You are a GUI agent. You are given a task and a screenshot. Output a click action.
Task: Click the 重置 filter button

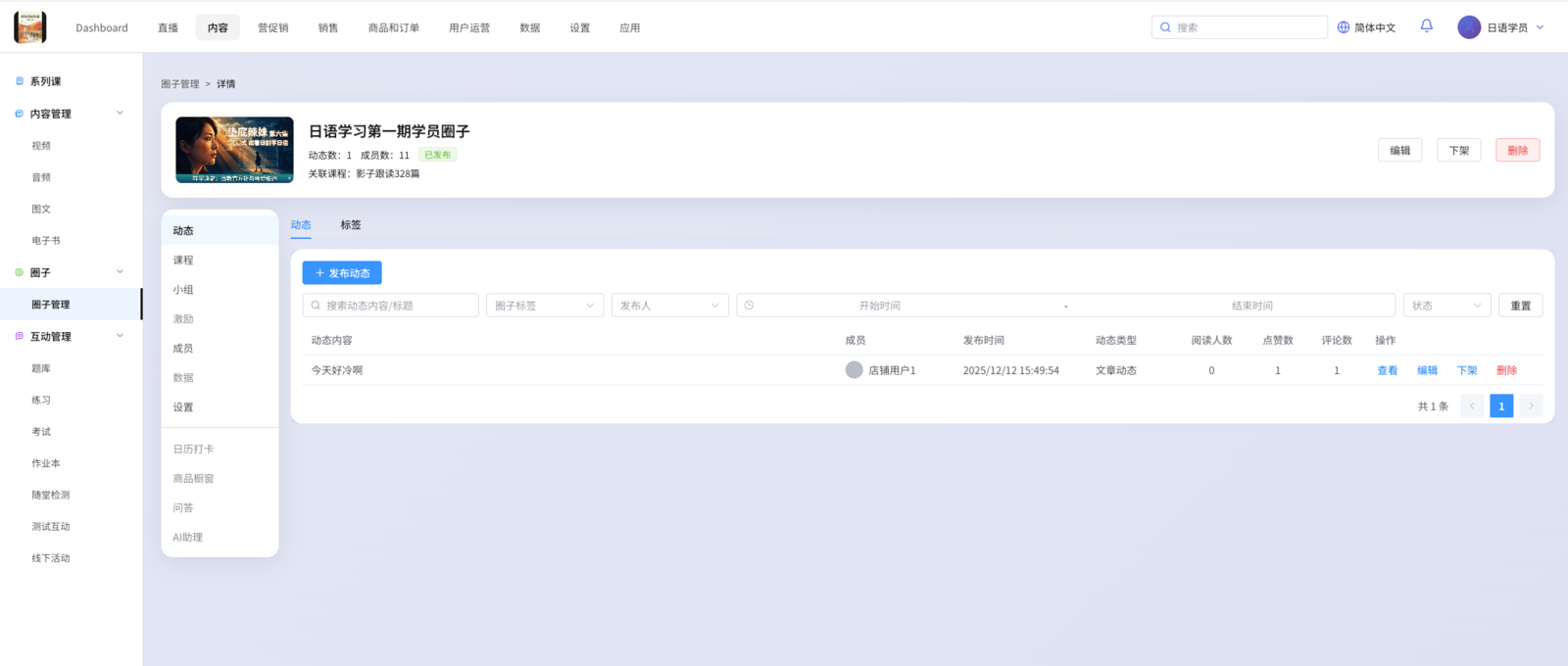(1521, 306)
